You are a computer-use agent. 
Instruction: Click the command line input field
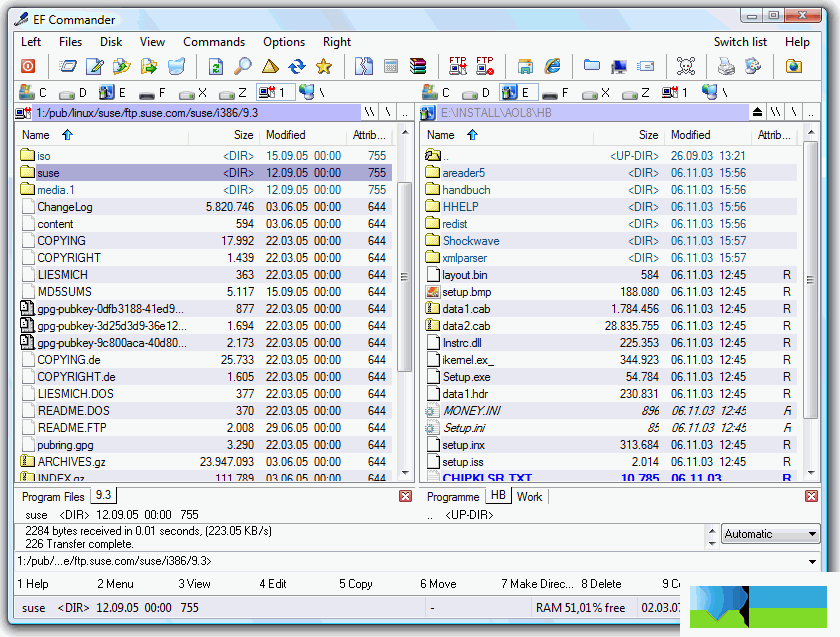coord(410,561)
